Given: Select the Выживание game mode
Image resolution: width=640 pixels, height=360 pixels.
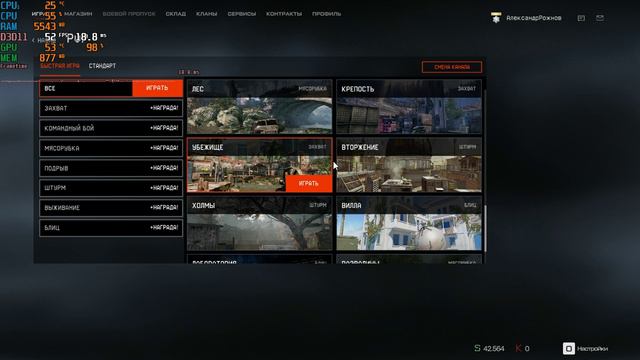Looking at the screenshot, I should [111, 208].
